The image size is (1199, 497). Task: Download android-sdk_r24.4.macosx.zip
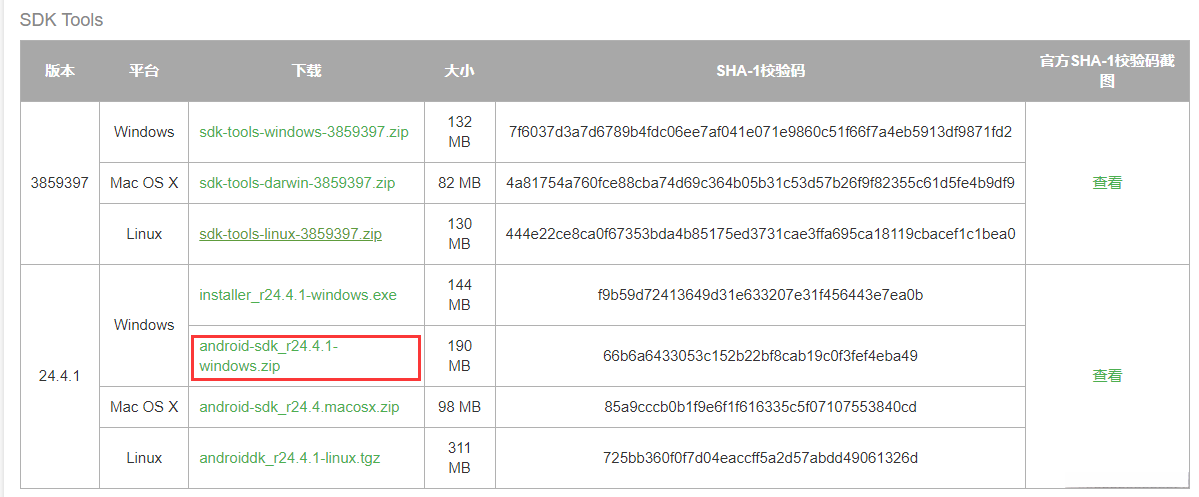[299, 407]
